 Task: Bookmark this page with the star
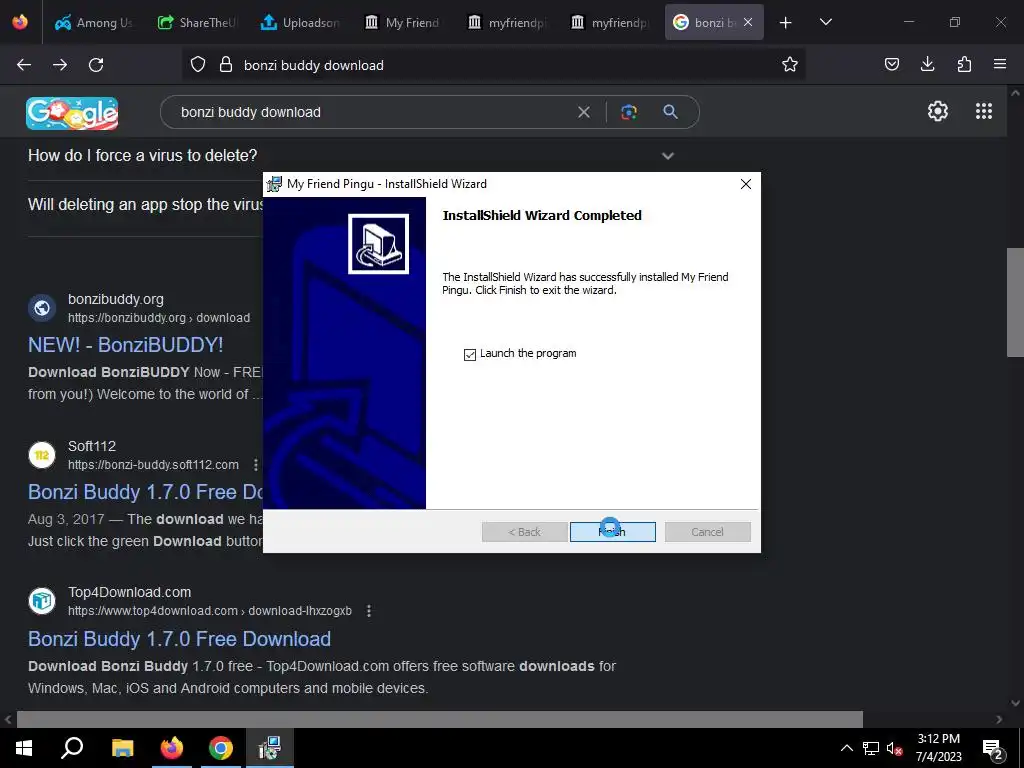(790, 64)
